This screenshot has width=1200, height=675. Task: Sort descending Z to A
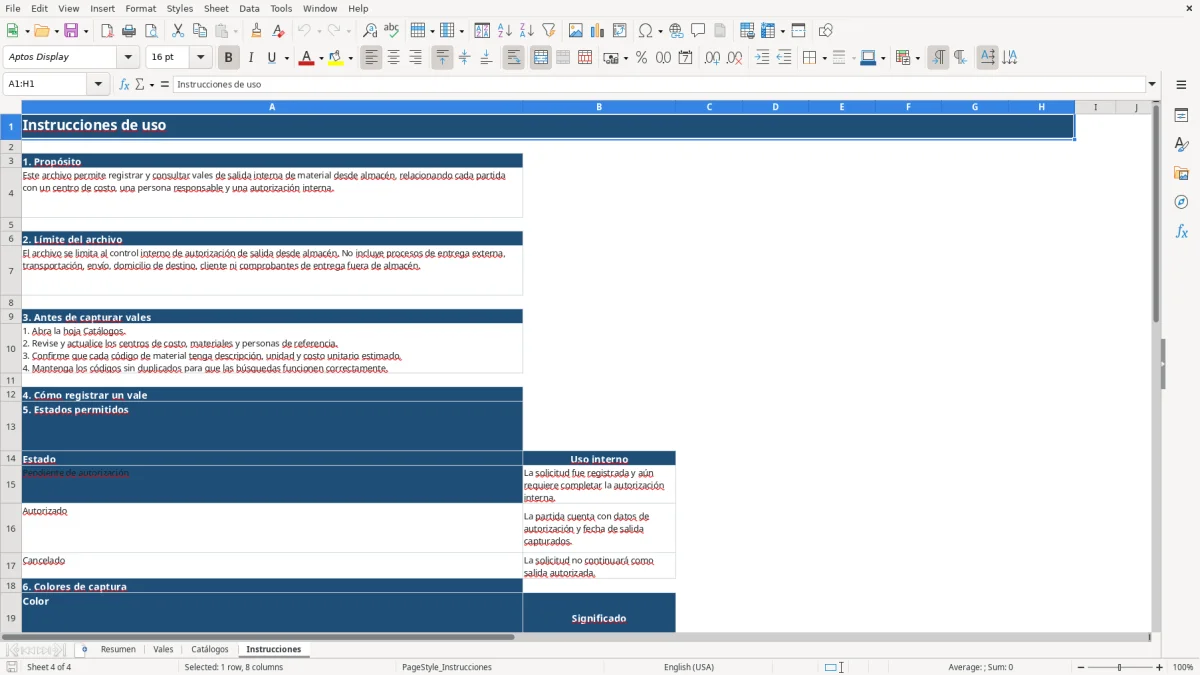(527, 31)
